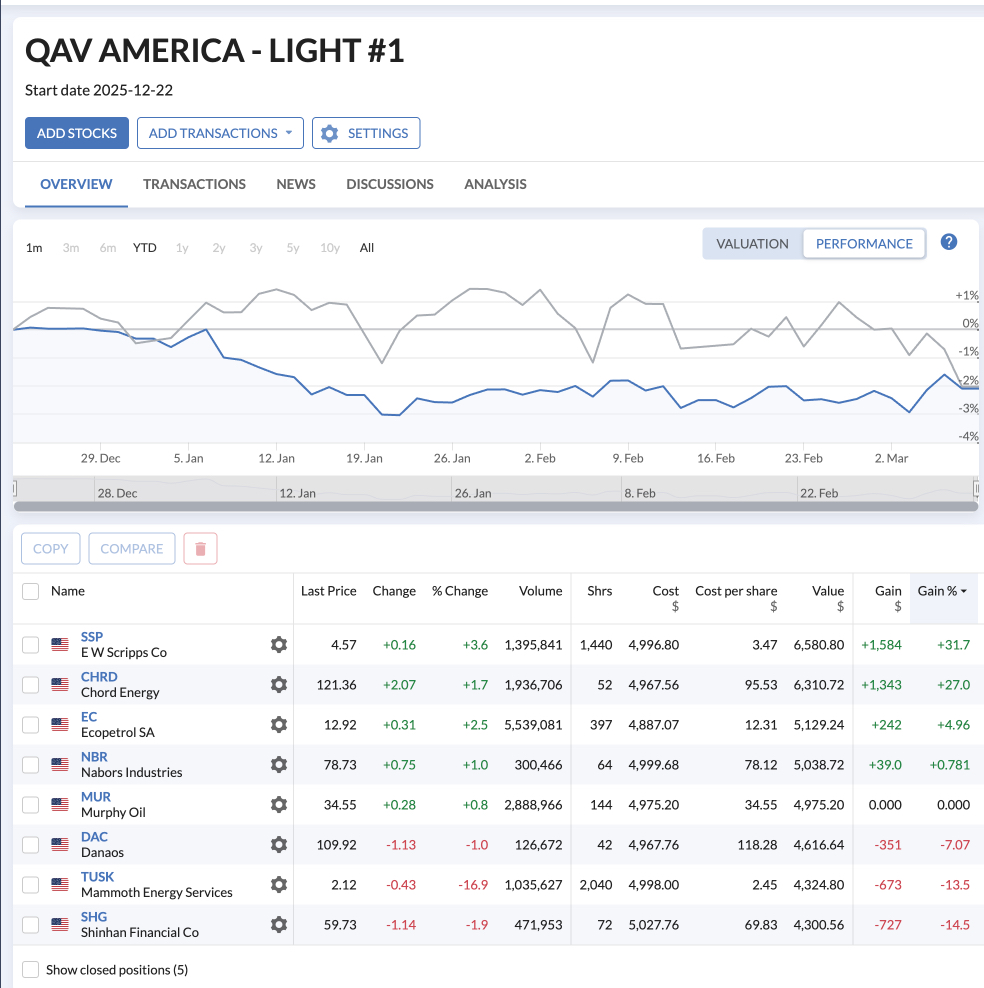Click gear icon for Nabors Industries

(x=279, y=765)
